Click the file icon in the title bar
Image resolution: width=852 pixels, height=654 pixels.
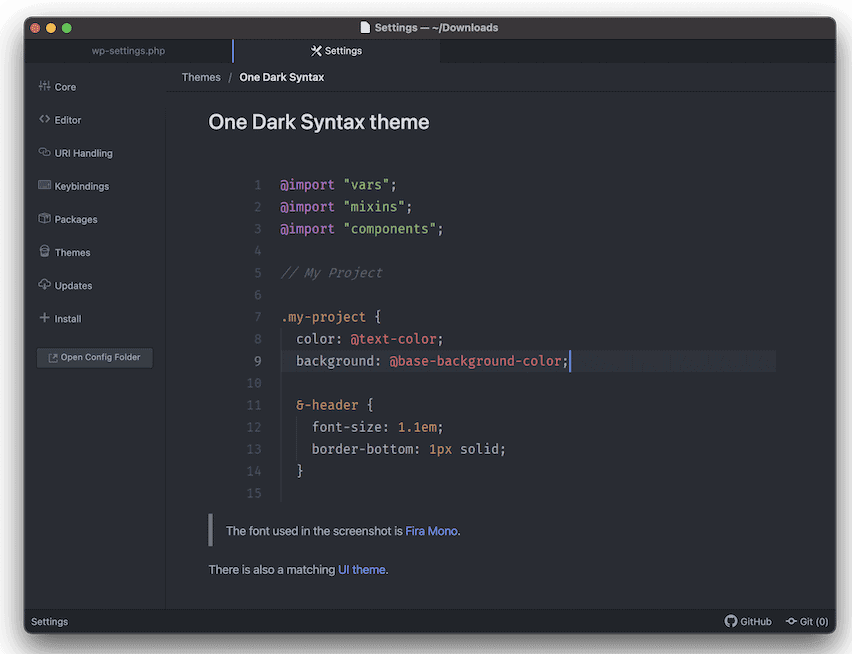(365, 27)
